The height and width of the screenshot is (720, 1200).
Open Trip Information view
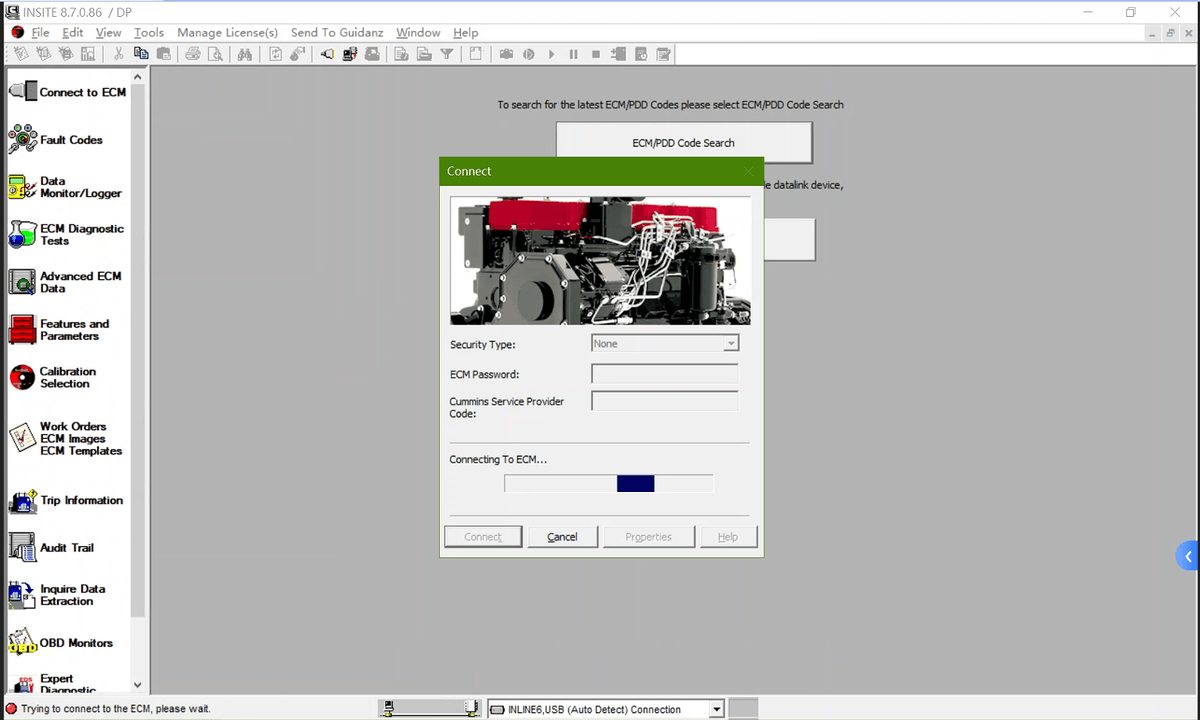click(23, 500)
